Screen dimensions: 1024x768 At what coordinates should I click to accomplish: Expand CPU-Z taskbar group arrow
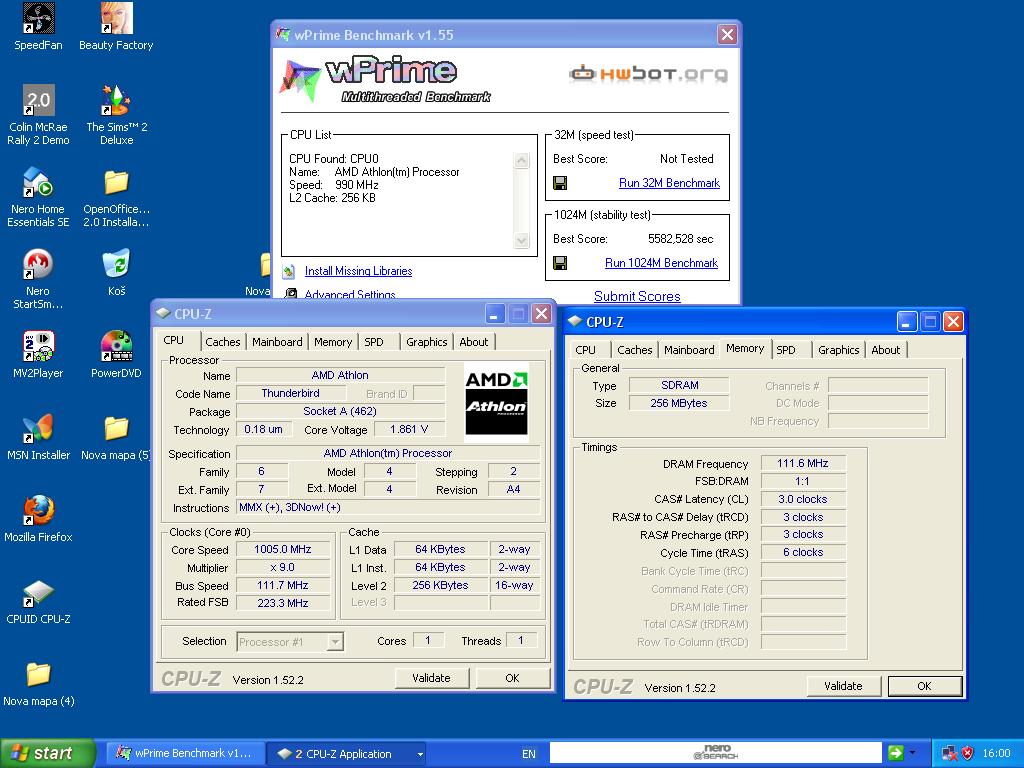(420, 754)
